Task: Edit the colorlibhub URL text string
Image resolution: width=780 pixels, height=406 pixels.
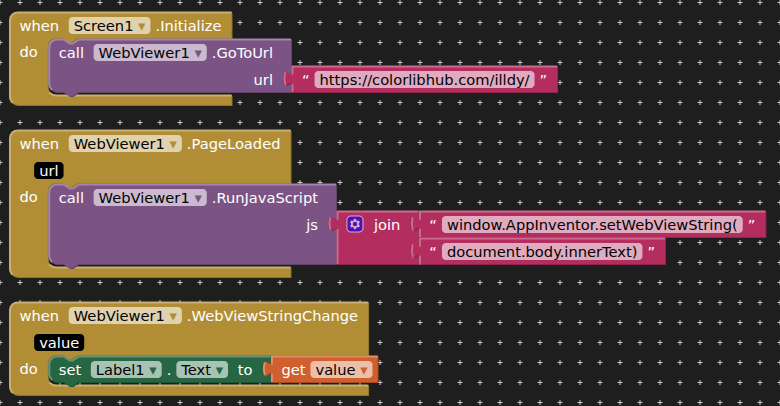Action: [424, 80]
